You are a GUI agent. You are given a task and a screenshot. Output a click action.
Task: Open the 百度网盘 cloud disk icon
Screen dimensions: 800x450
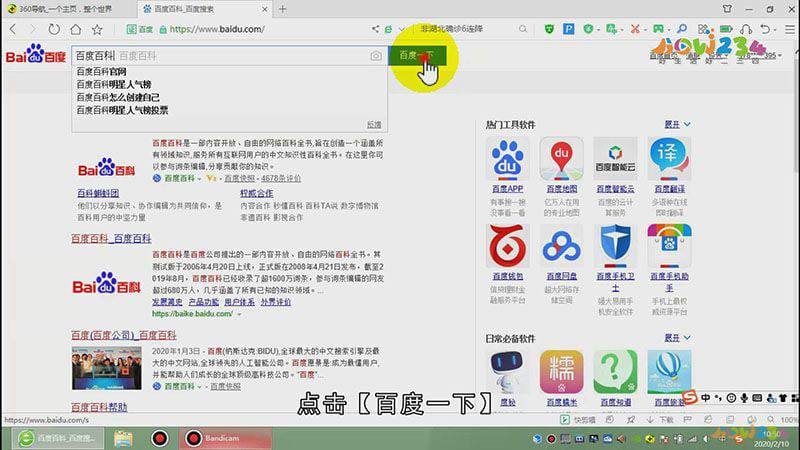pyautogui.click(x=561, y=246)
